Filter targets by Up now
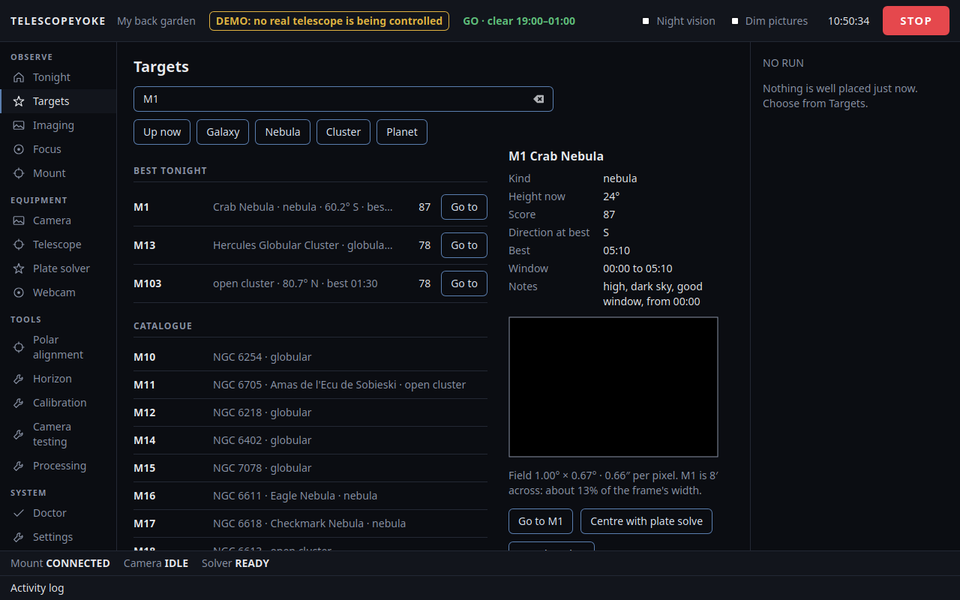The image size is (960, 600). click(x=162, y=132)
